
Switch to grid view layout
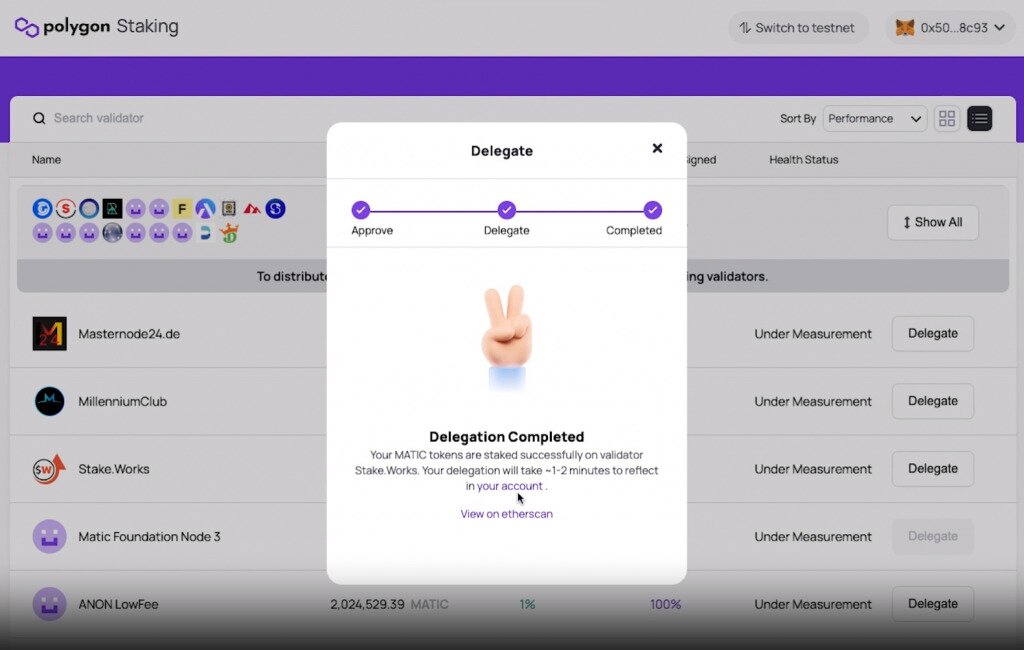946,119
